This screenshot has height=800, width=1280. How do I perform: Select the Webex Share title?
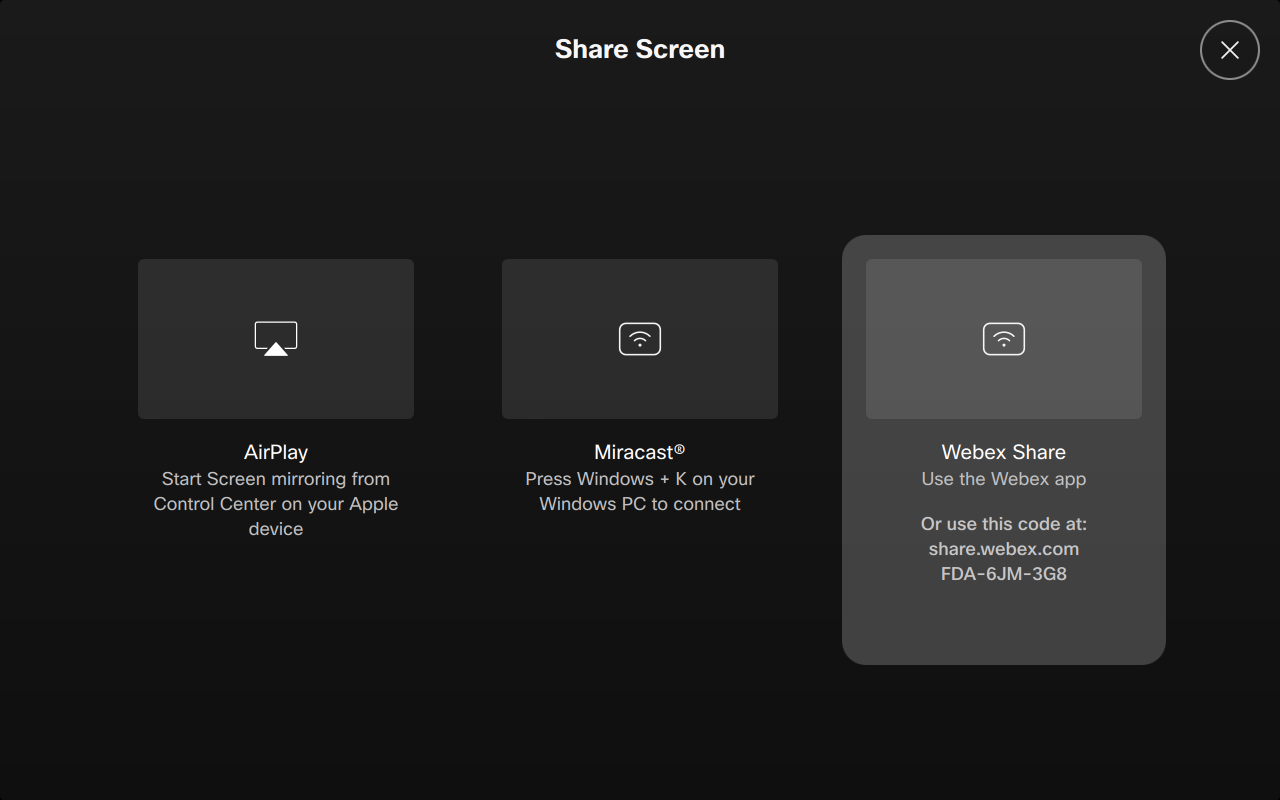pos(1004,452)
